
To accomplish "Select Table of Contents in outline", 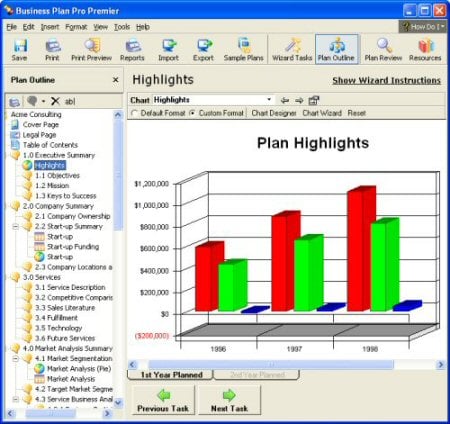I will click(50, 145).
